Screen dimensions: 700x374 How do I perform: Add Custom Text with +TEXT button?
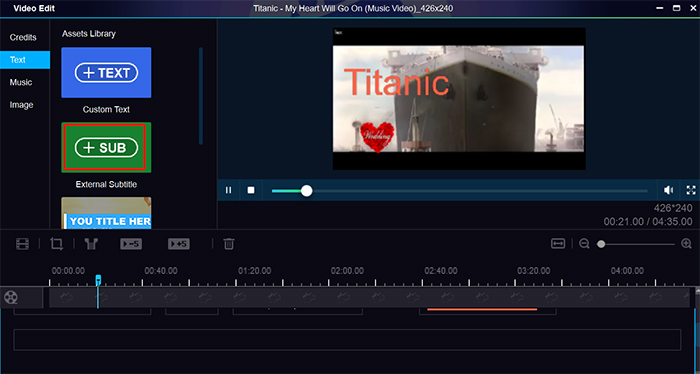click(x=106, y=73)
